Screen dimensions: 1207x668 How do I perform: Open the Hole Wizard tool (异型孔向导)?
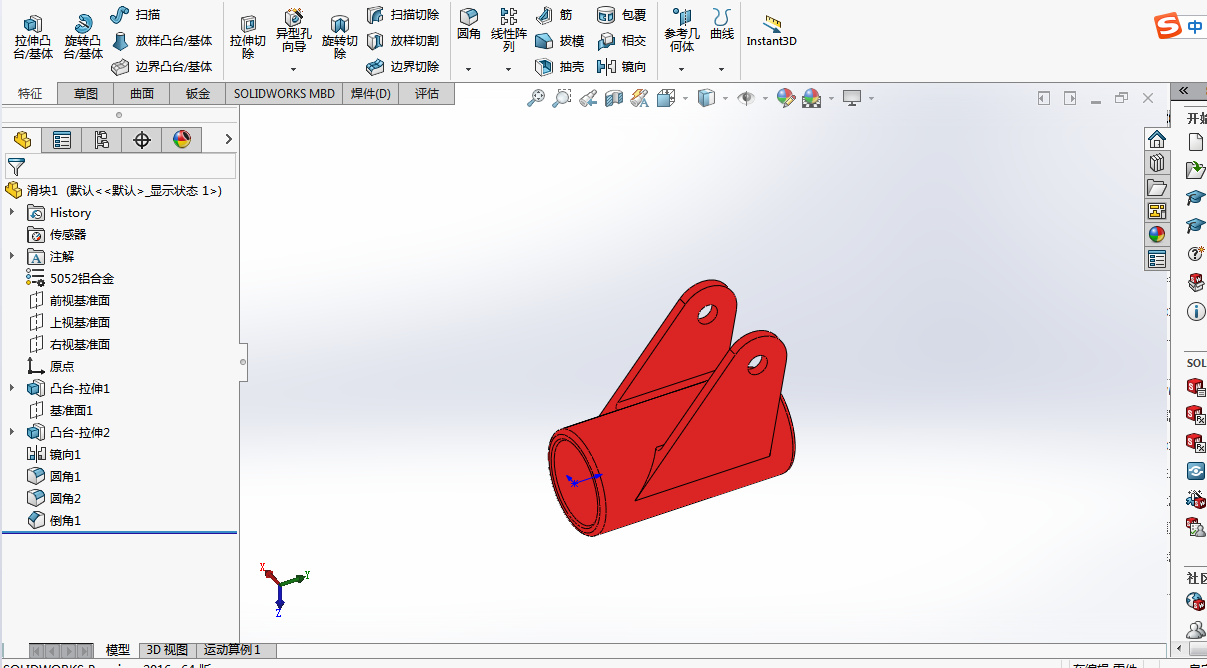[293, 30]
